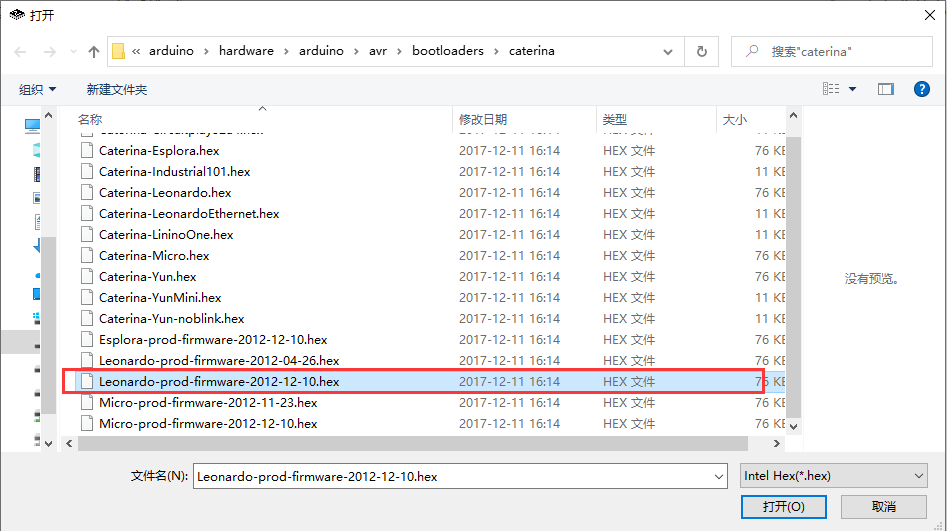The image size is (947, 531).
Task: Expand chevron after avr breadcrumb
Action: [x=399, y=51]
